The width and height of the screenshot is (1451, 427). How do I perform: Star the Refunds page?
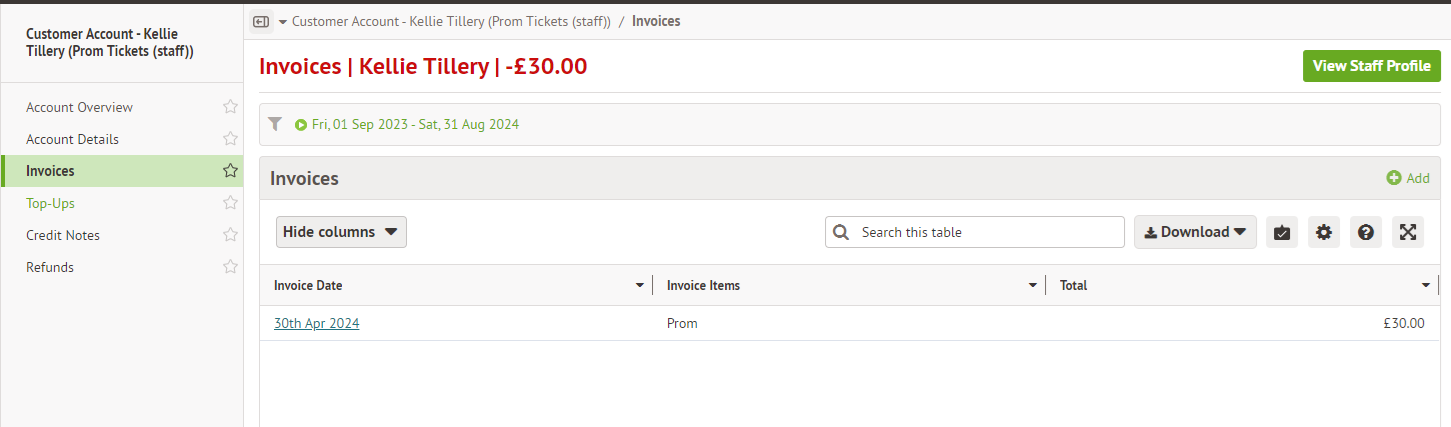pyautogui.click(x=230, y=267)
